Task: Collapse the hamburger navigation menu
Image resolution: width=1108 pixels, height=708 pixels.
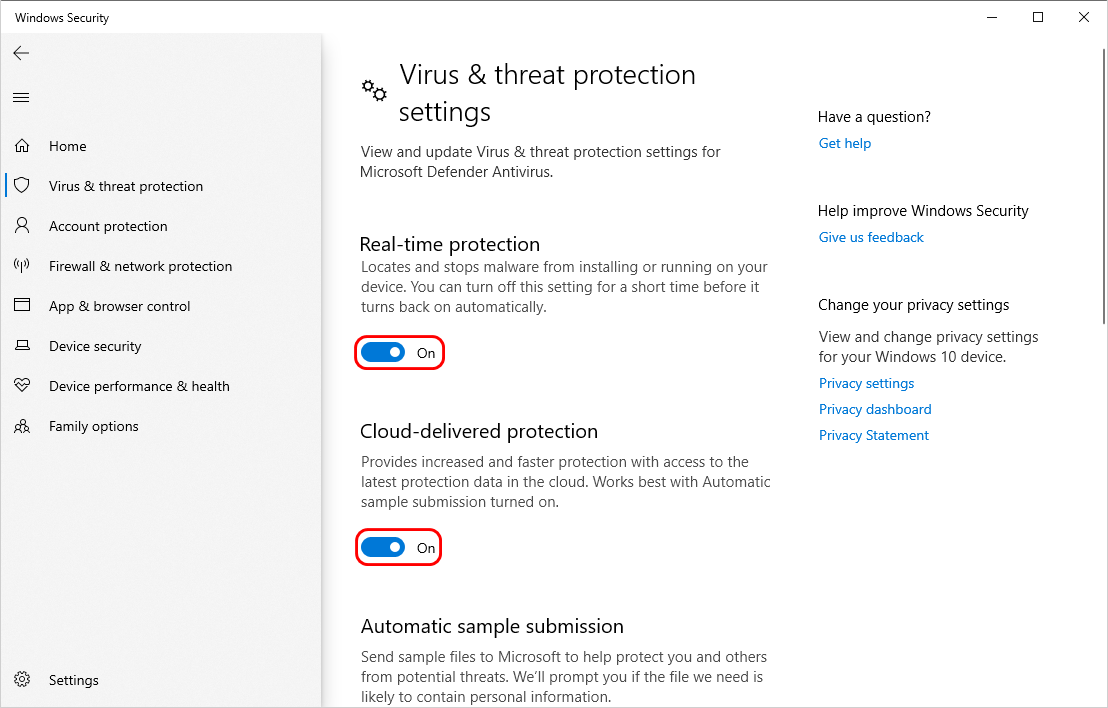Action: [x=21, y=97]
